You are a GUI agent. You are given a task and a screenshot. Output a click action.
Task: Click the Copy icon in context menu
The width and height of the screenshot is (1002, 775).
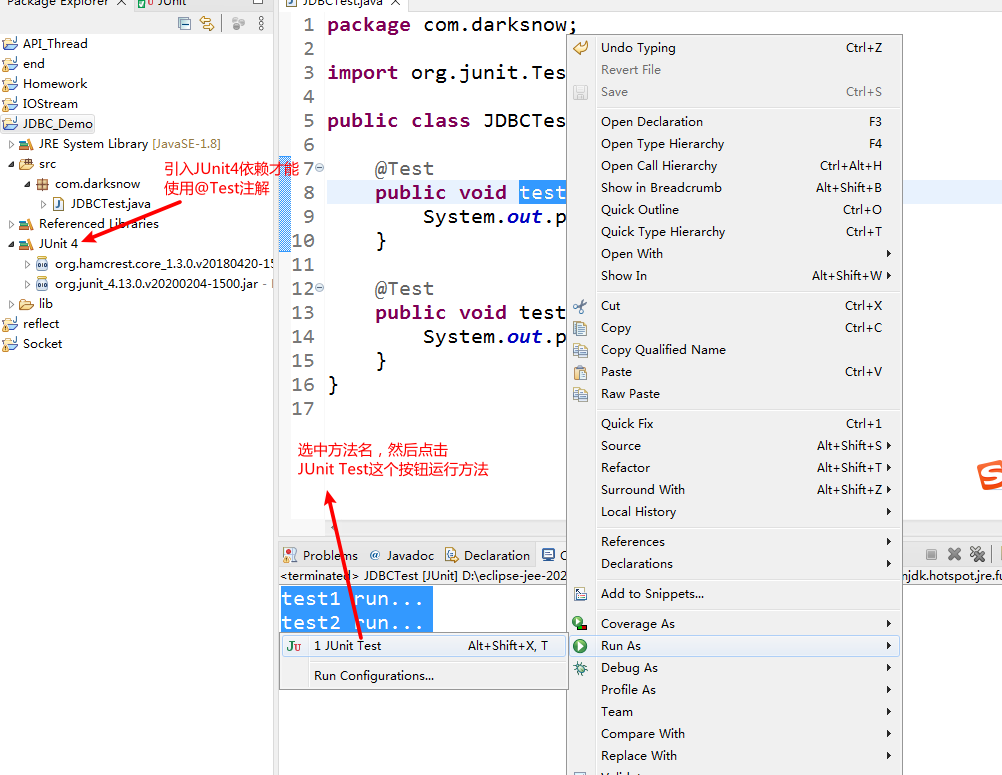point(580,328)
